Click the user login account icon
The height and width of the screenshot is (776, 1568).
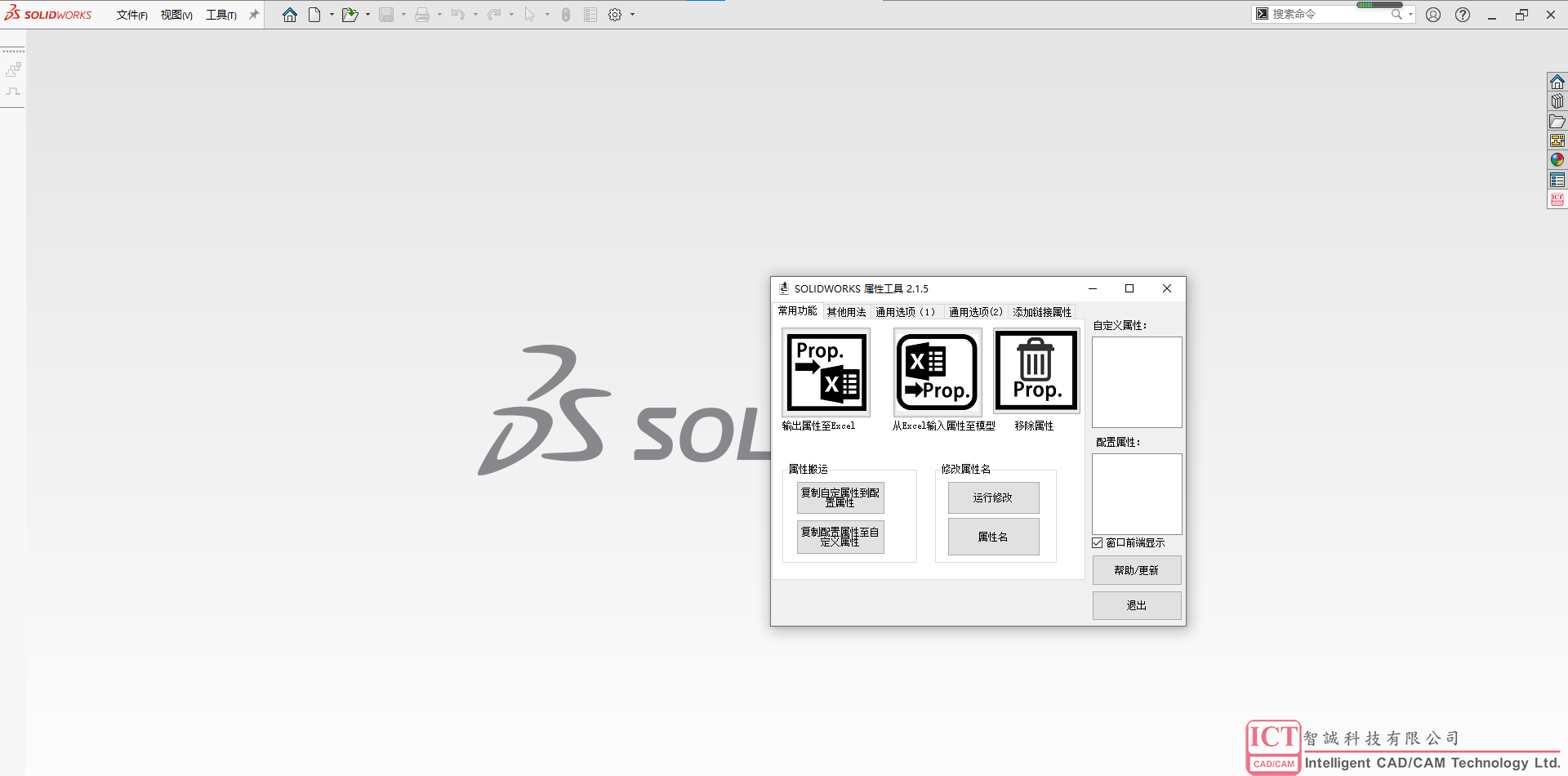(1433, 15)
